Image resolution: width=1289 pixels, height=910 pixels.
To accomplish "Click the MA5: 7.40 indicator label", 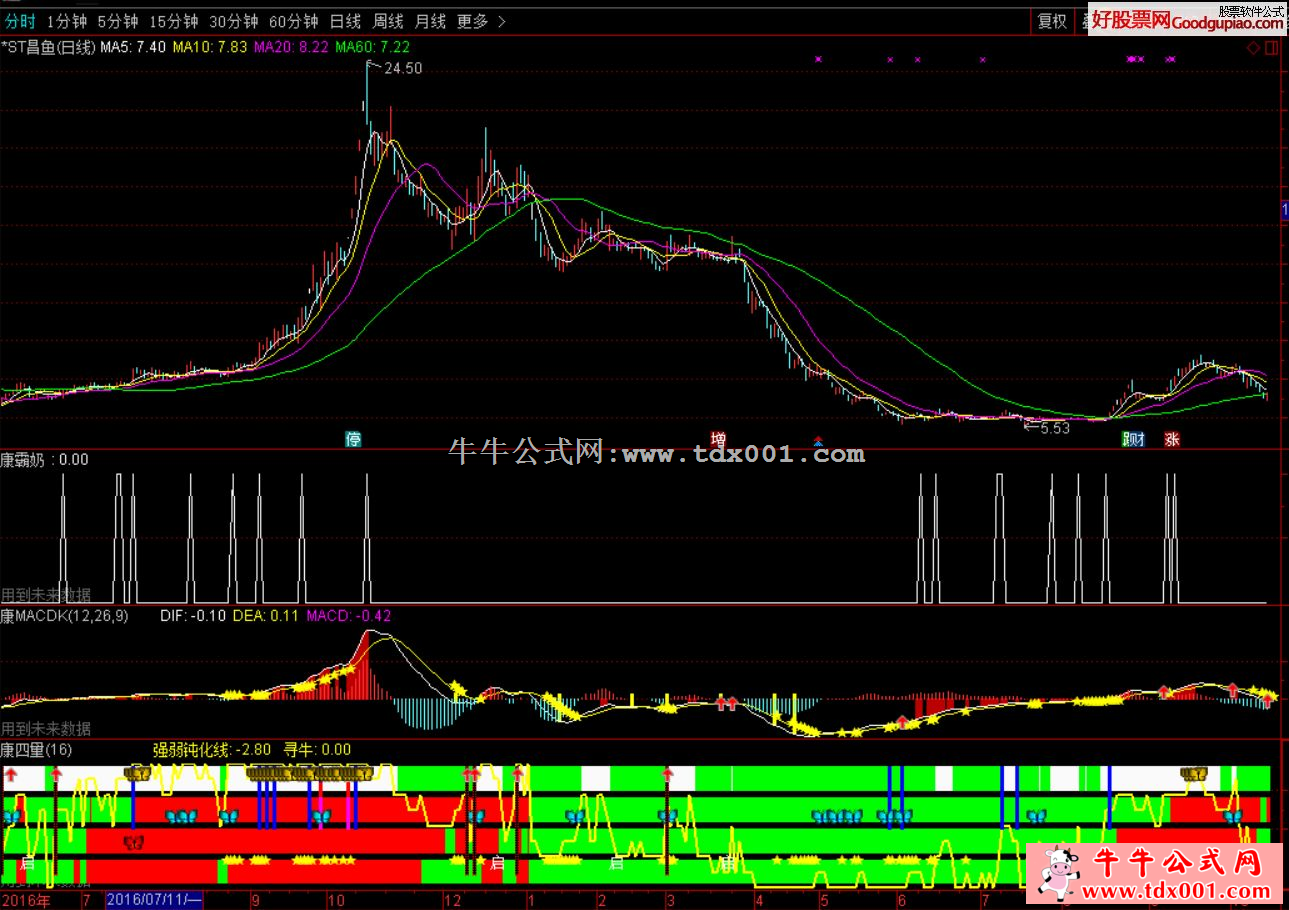I will 134,47.
